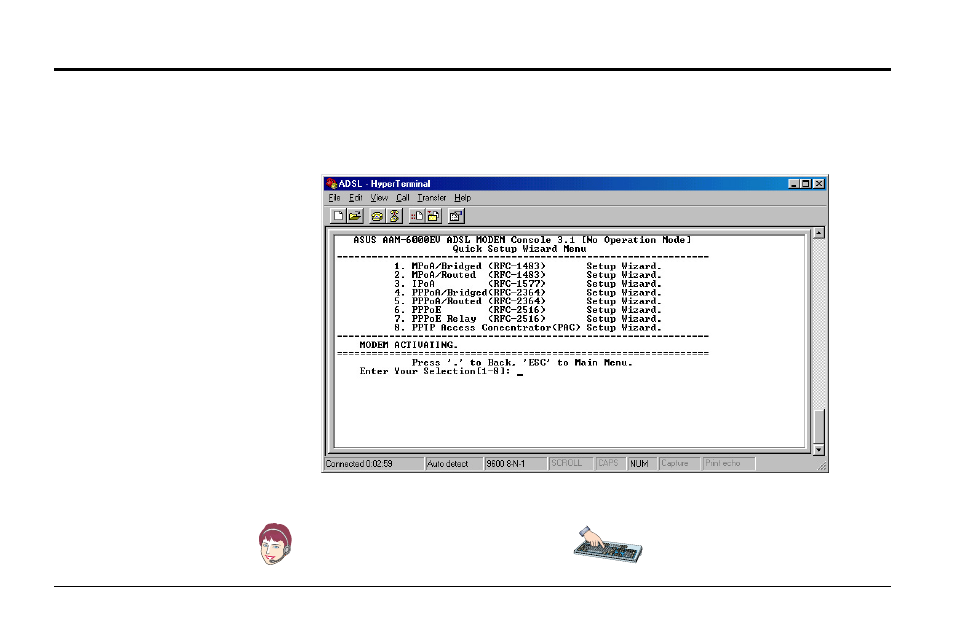
Task: Click the Send file toolbar icon
Action: point(417,216)
